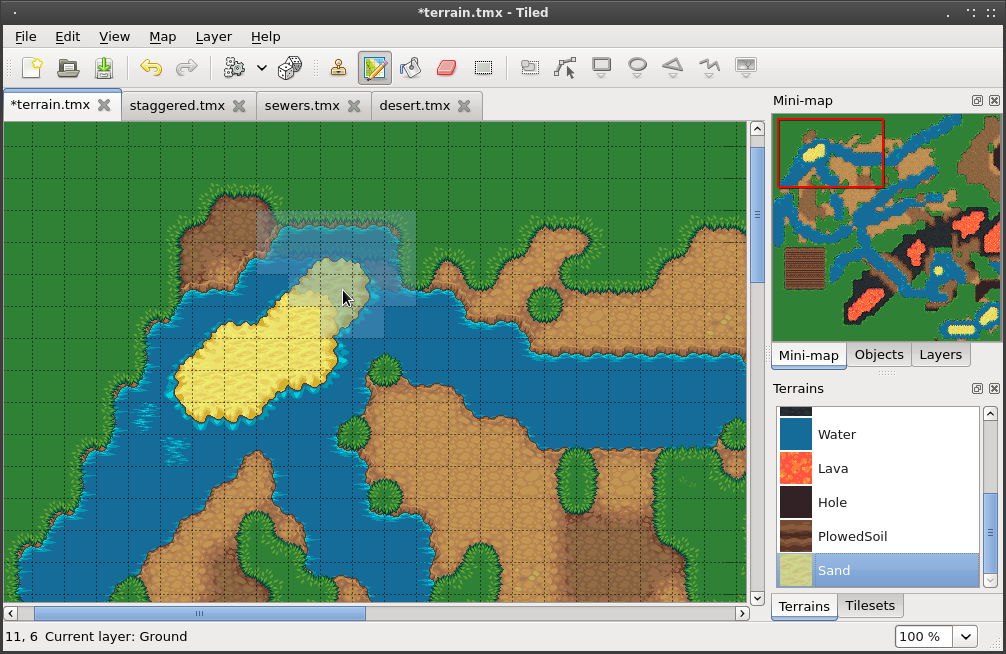Image resolution: width=1006 pixels, height=654 pixels.
Task: Select the Bucket Fill tool
Action: (410, 68)
